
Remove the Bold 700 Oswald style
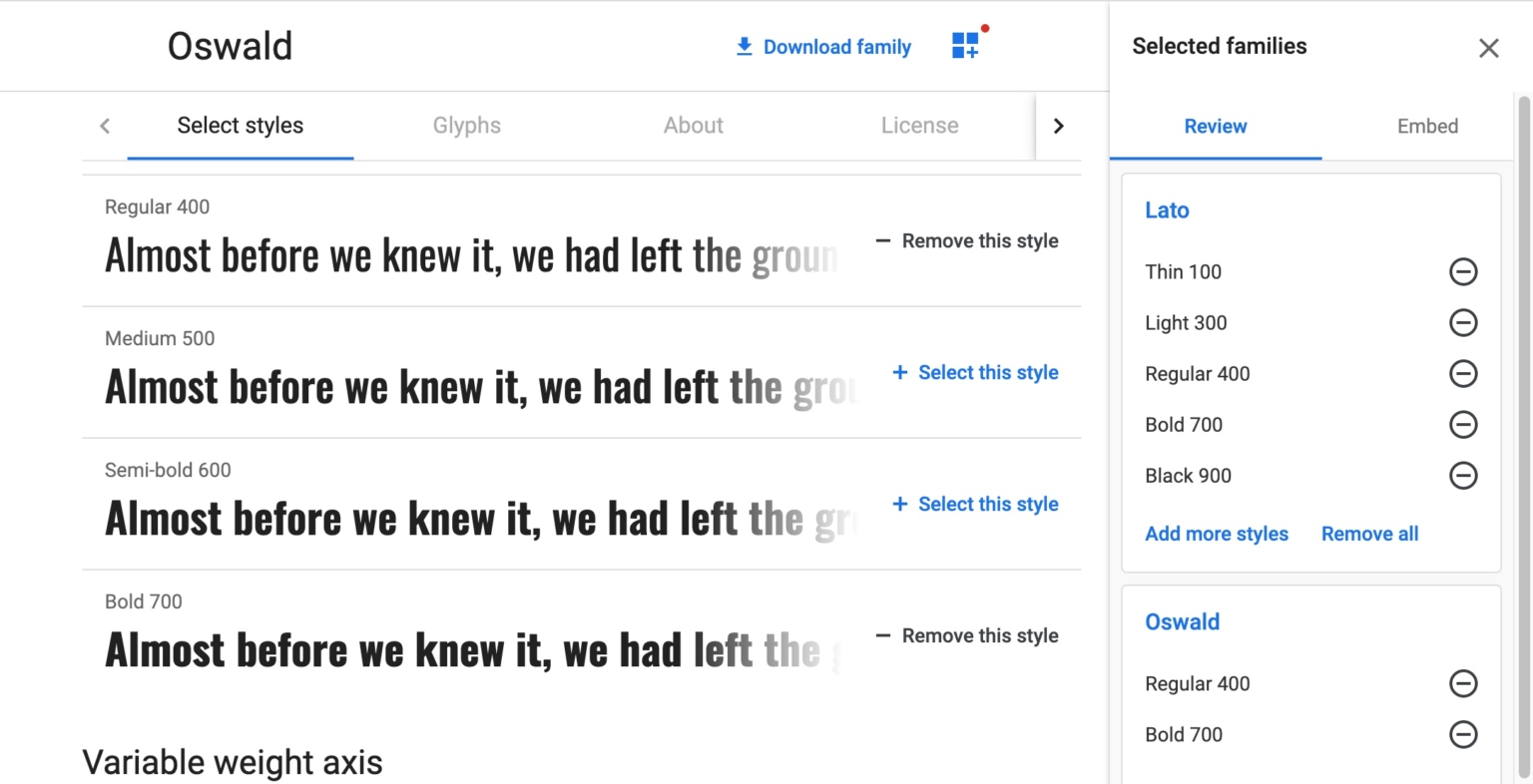[965, 635]
